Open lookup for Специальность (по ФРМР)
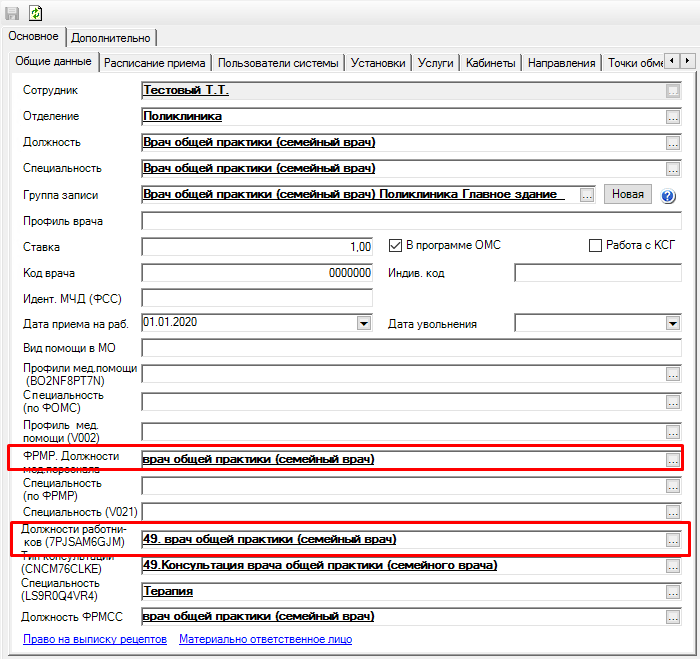This screenshot has height=659, width=700. coord(673,486)
